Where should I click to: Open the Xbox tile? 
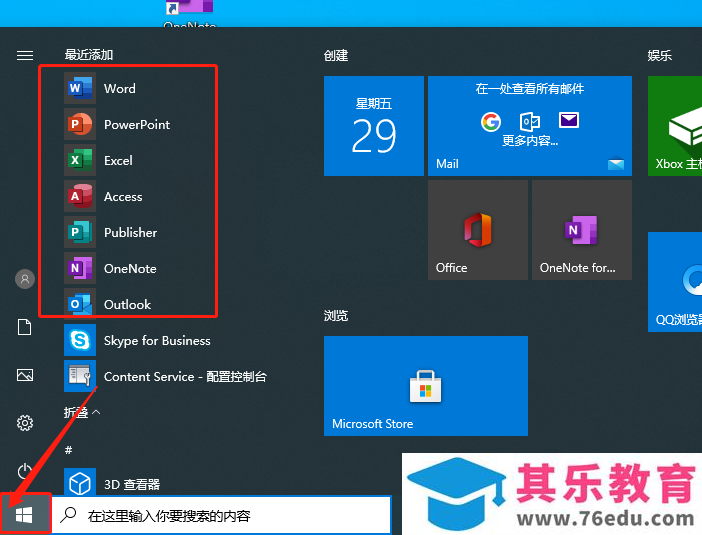pos(675,126)
